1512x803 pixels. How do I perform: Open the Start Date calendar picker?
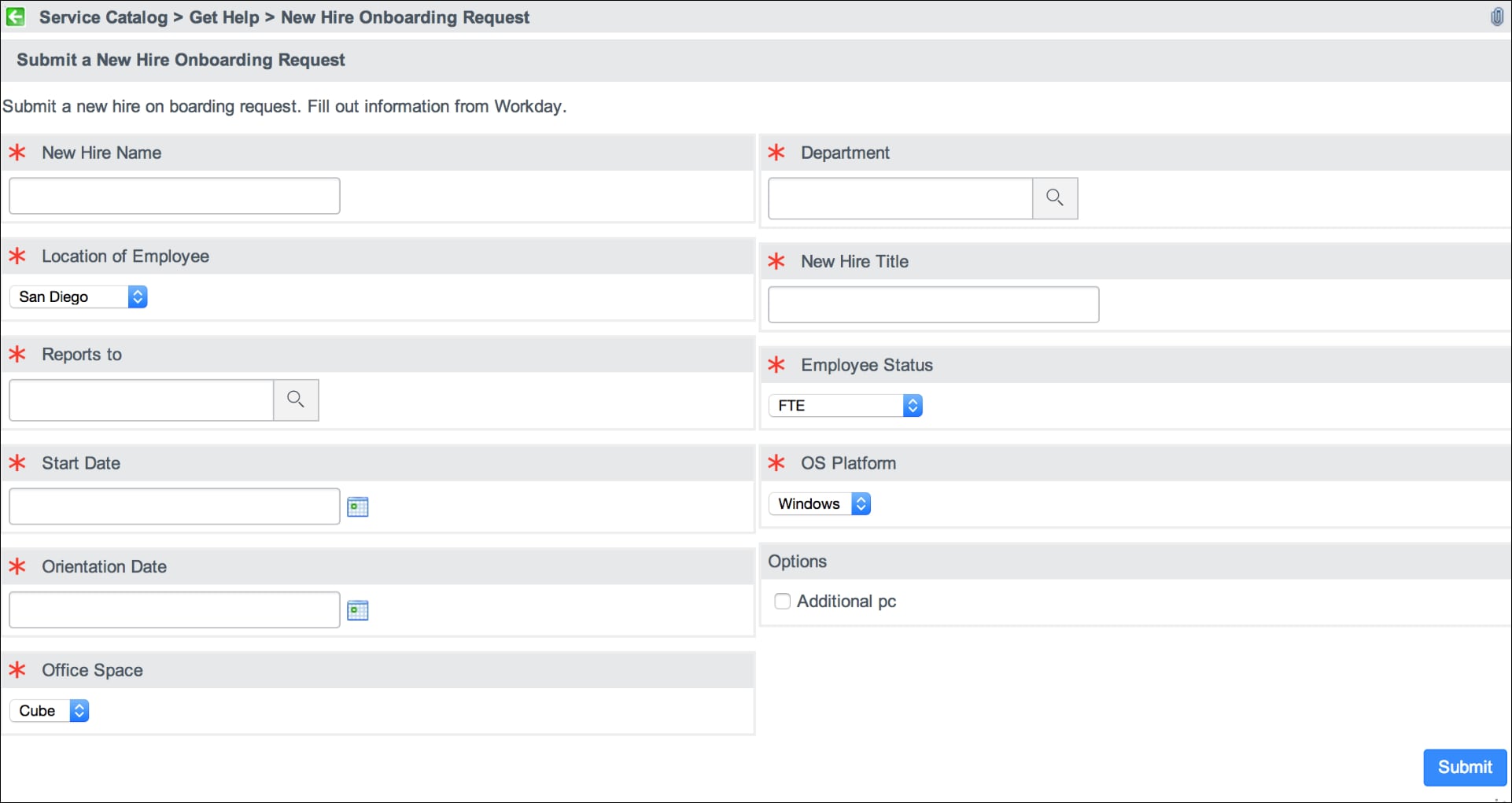tap(358, 506)
